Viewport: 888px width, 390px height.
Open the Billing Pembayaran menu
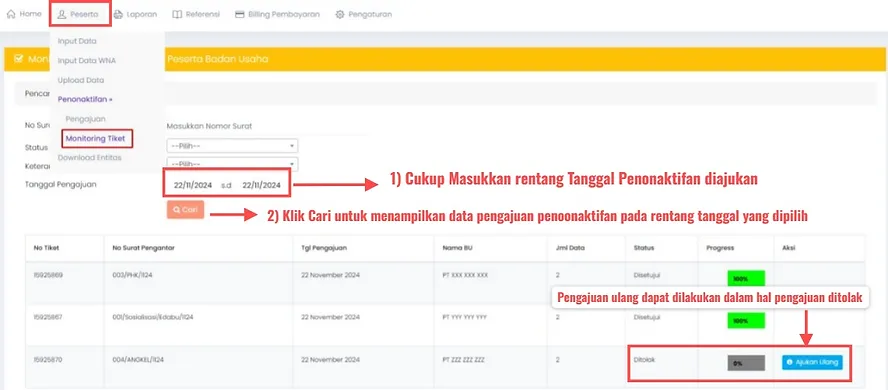277,14
